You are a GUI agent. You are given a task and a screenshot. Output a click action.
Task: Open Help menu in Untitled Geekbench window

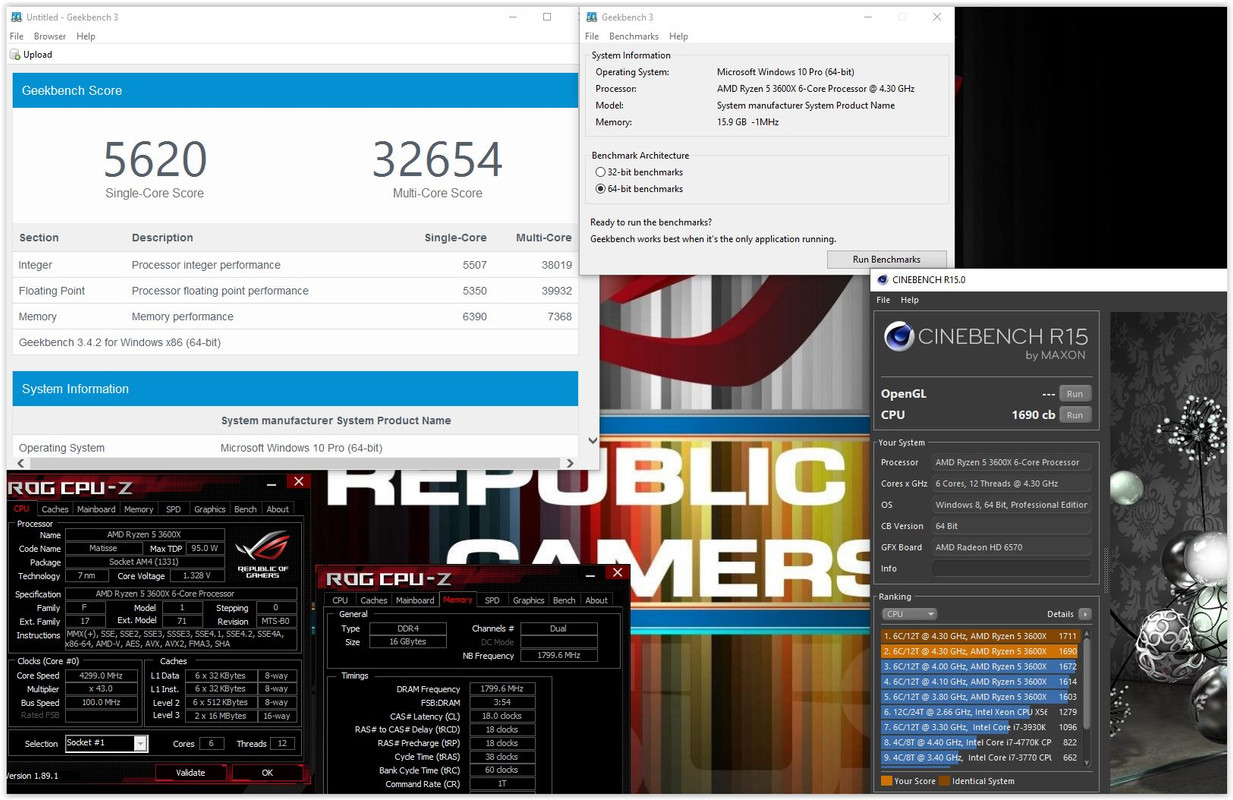tap(86, 36)
